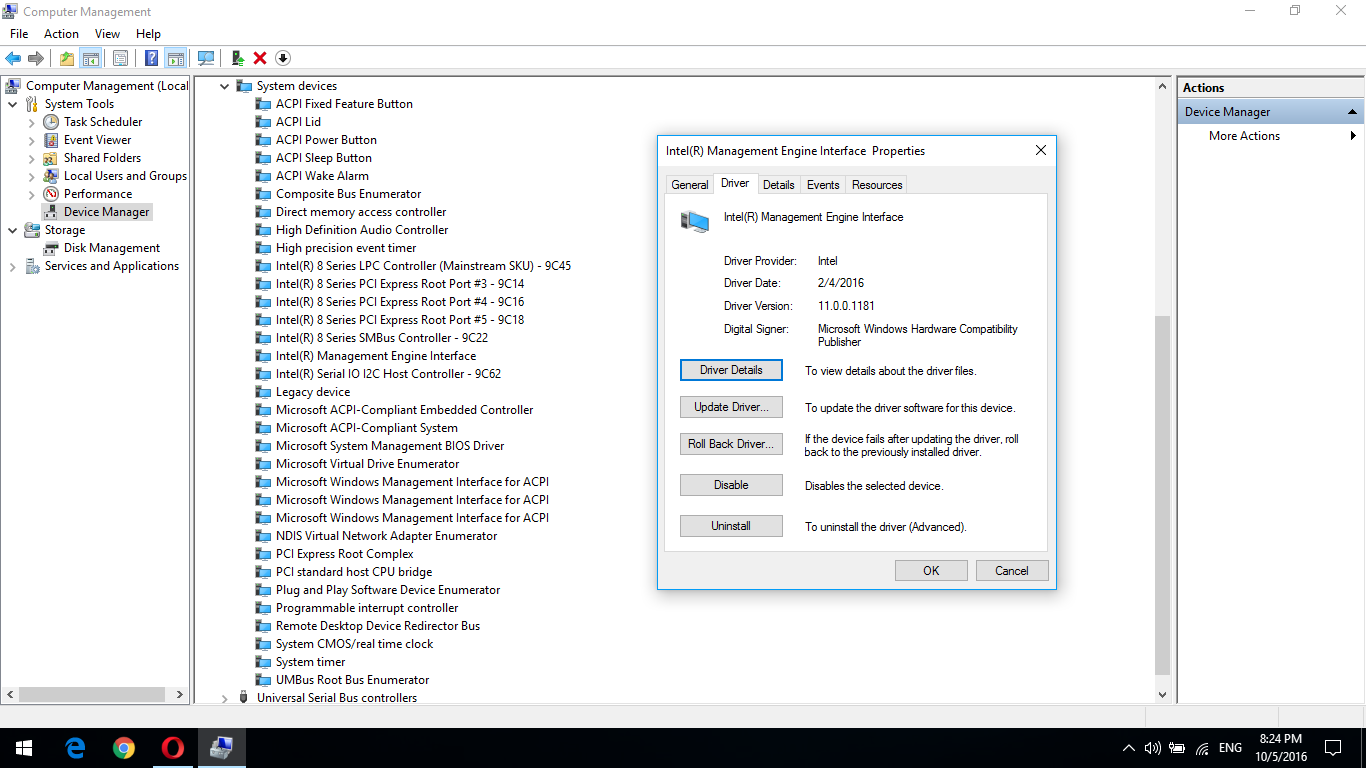Expand the Shared Folders node
The height and width of the screenshot is (768, 1366).
[31, 158]
